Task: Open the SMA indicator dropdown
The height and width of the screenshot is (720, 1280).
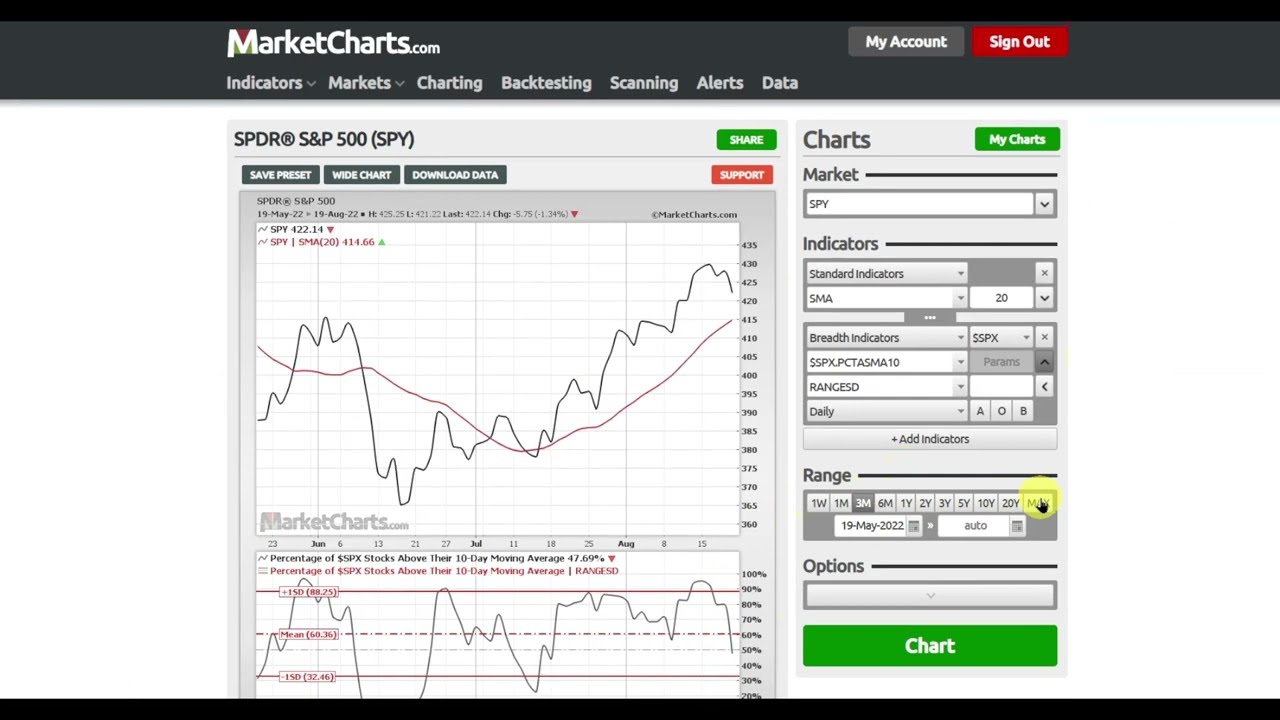Action: [886, 298]
